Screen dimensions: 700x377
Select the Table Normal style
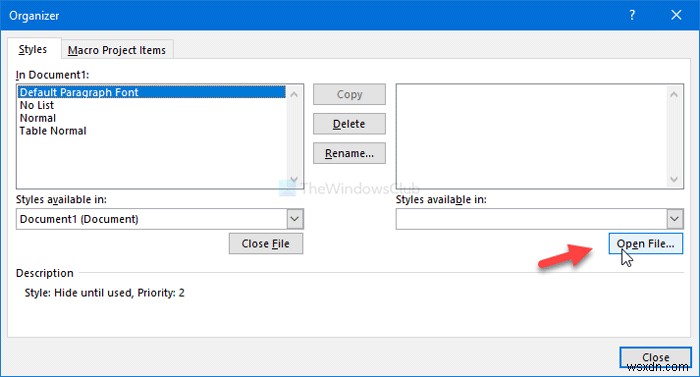pos(152,131)
